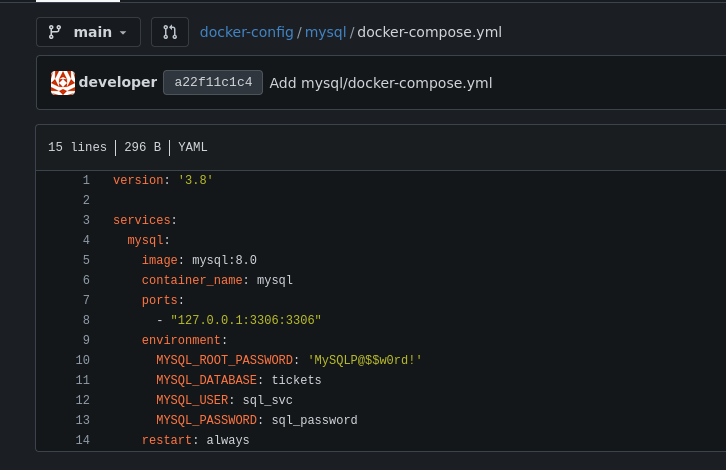Click line number 10 for MYSQL_ROOT_PASSWORD

(x=83, y=360)
